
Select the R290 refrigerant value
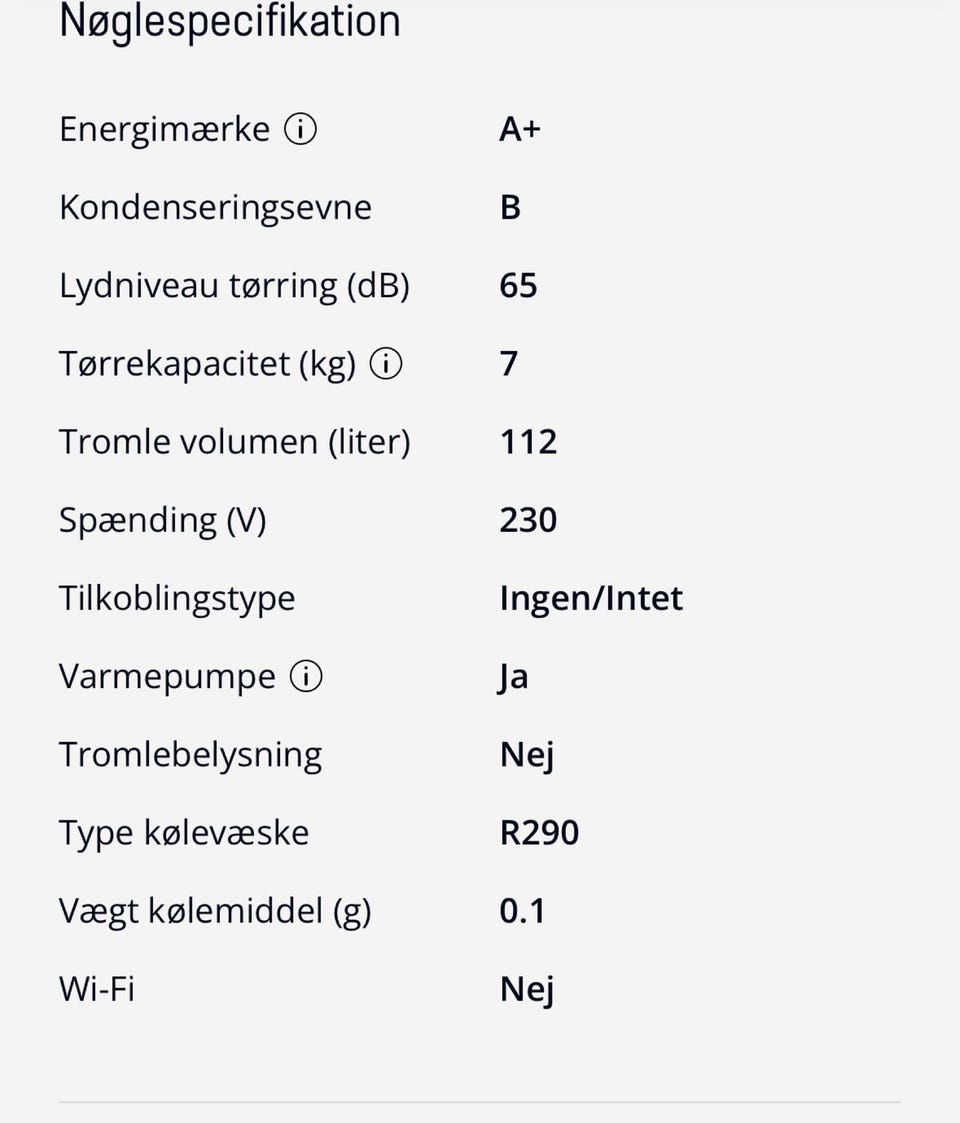point(539,832)
